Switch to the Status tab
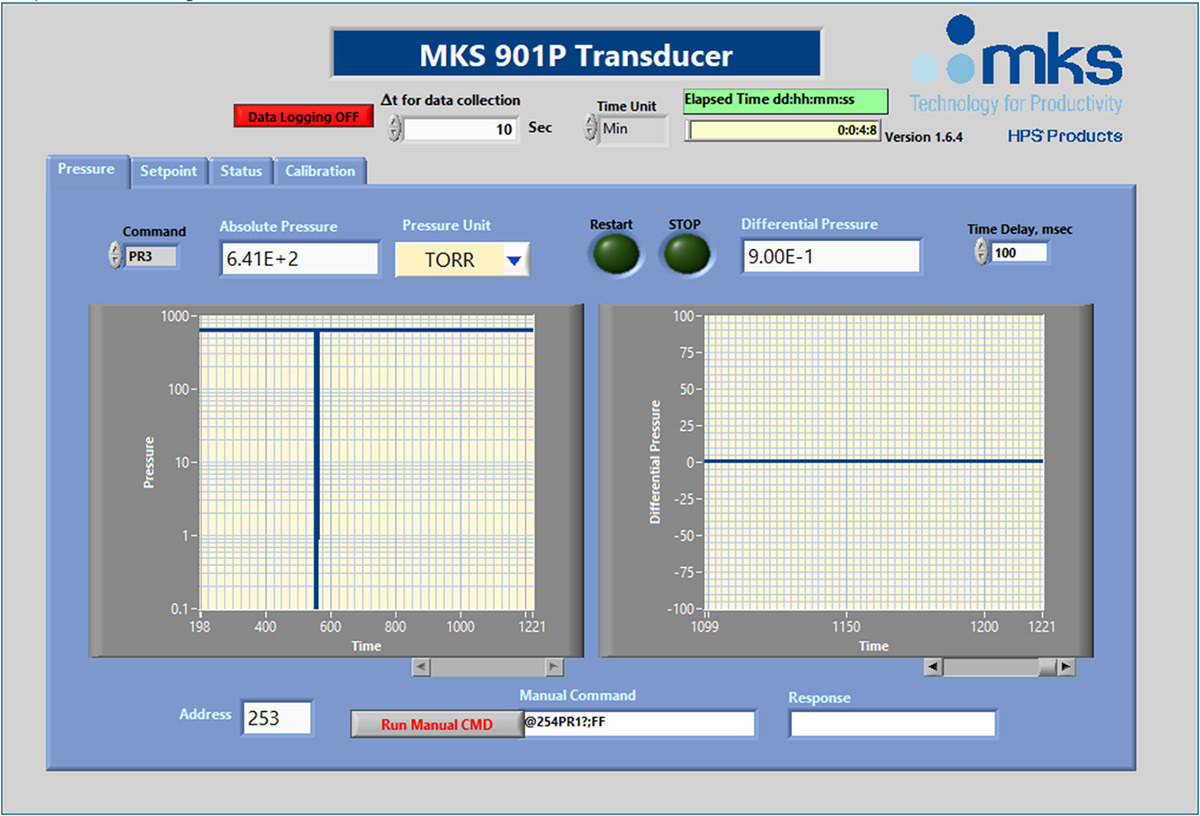This screenshot has height=816, width=1200. pos(241,171)
